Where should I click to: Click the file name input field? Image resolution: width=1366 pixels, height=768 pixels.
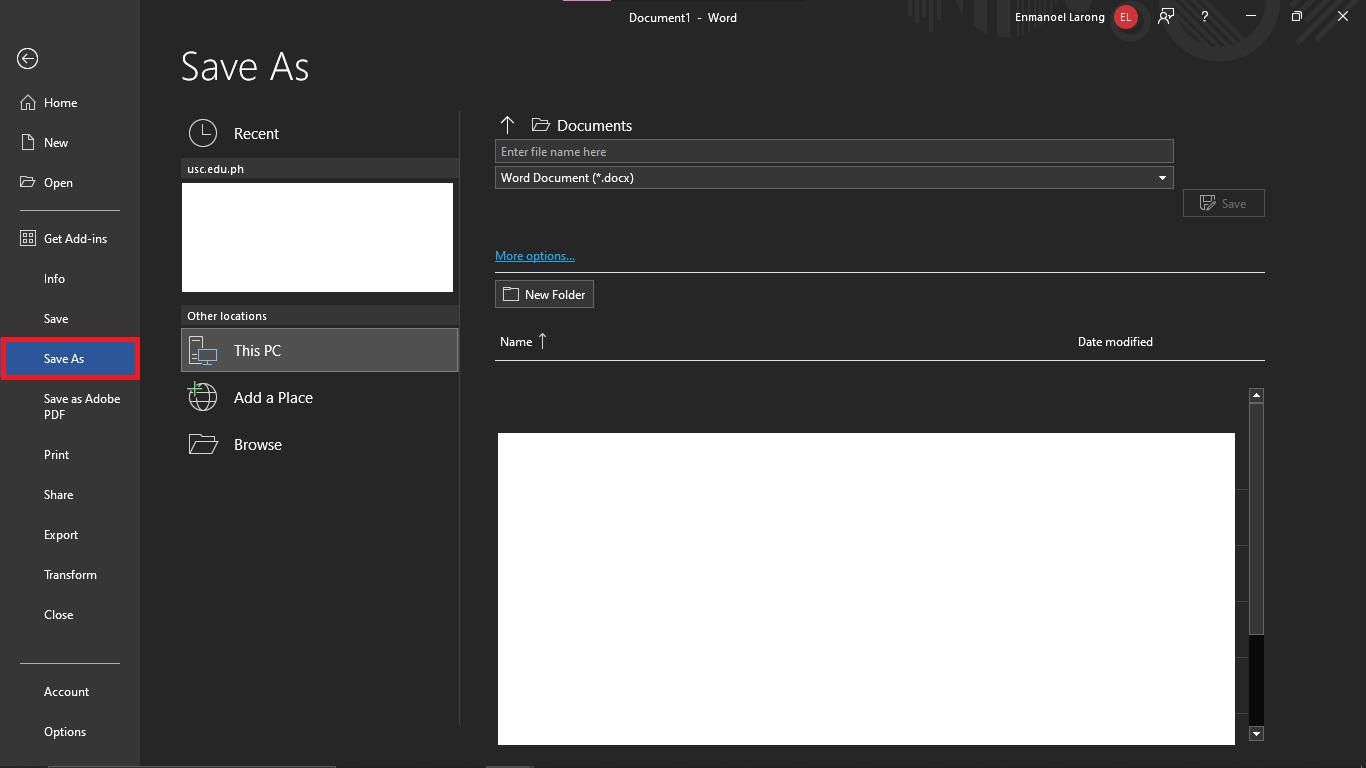(834, 152)
